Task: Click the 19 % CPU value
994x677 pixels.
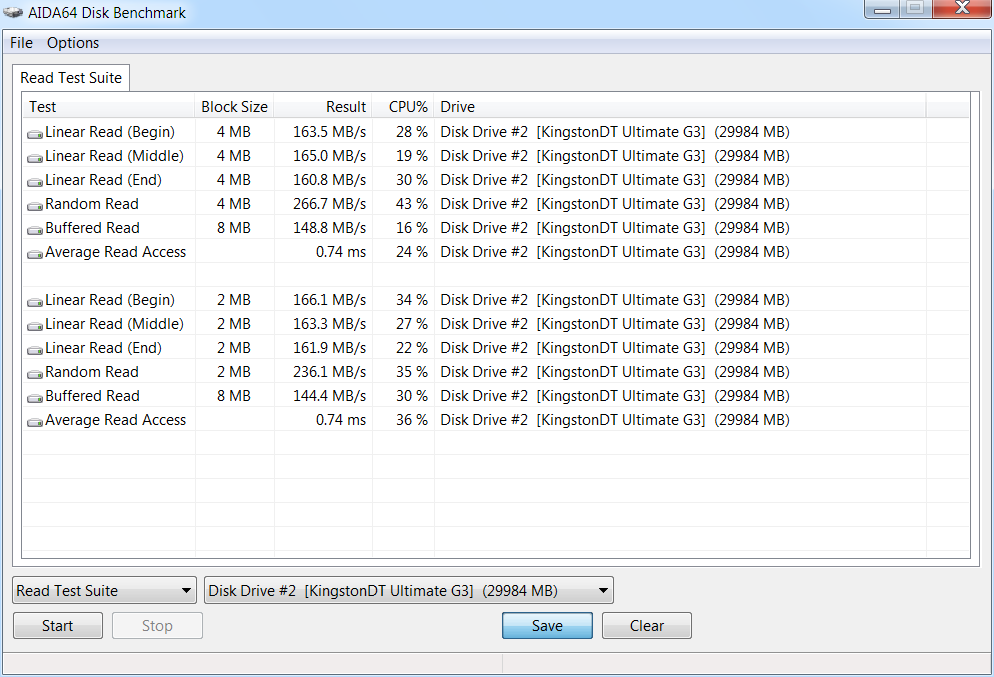Action: pyautogui.click(x=412, y=156)
